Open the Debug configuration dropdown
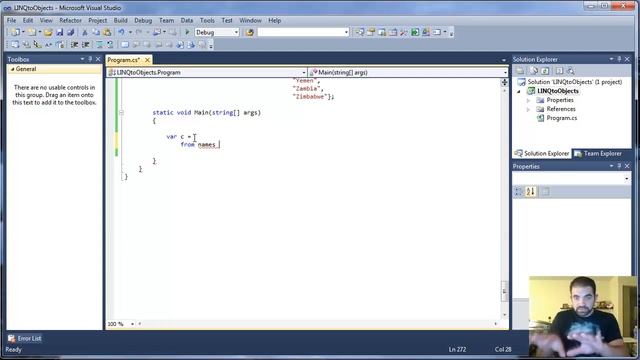 tap(236, 32)
